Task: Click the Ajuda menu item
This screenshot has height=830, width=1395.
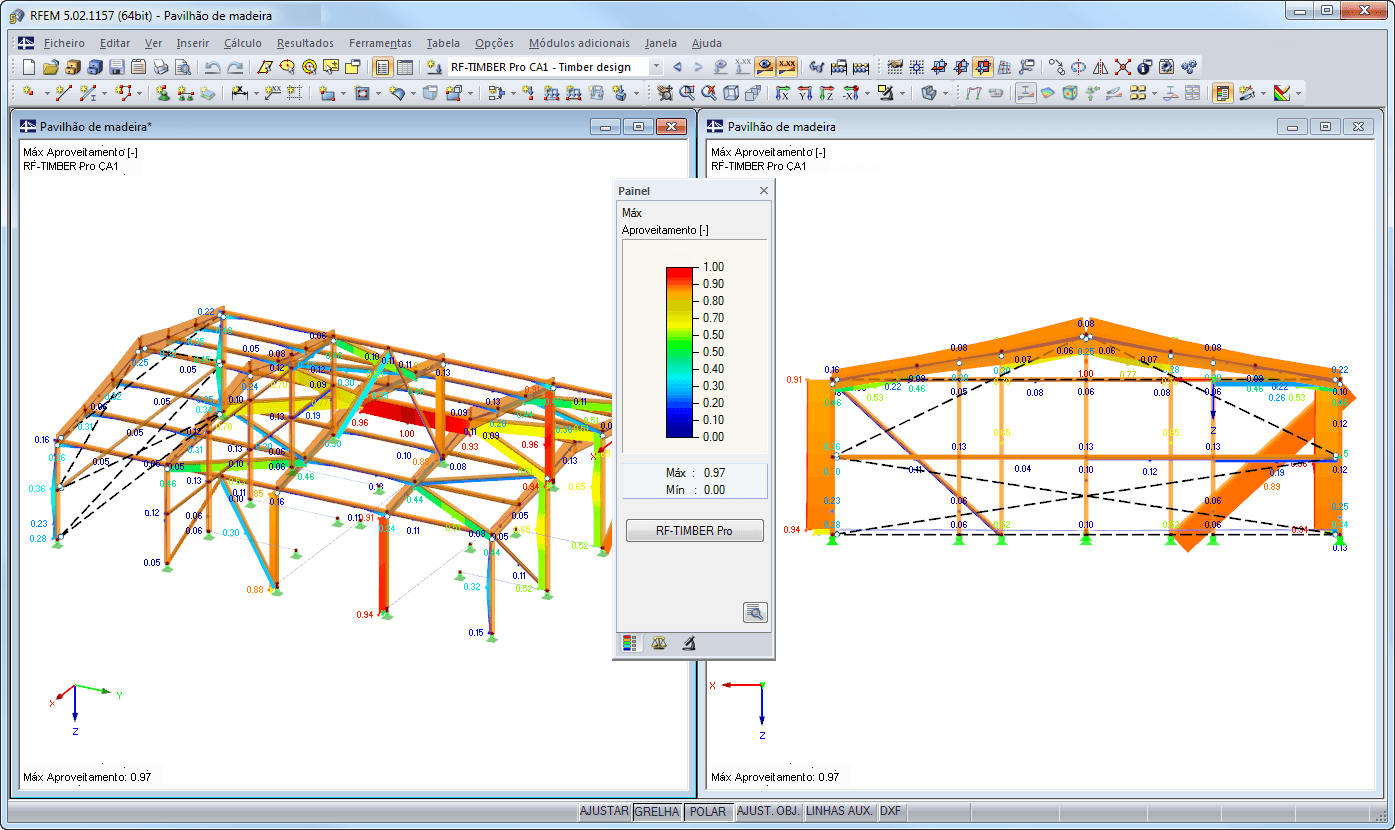Action: (x=707, y=43)
